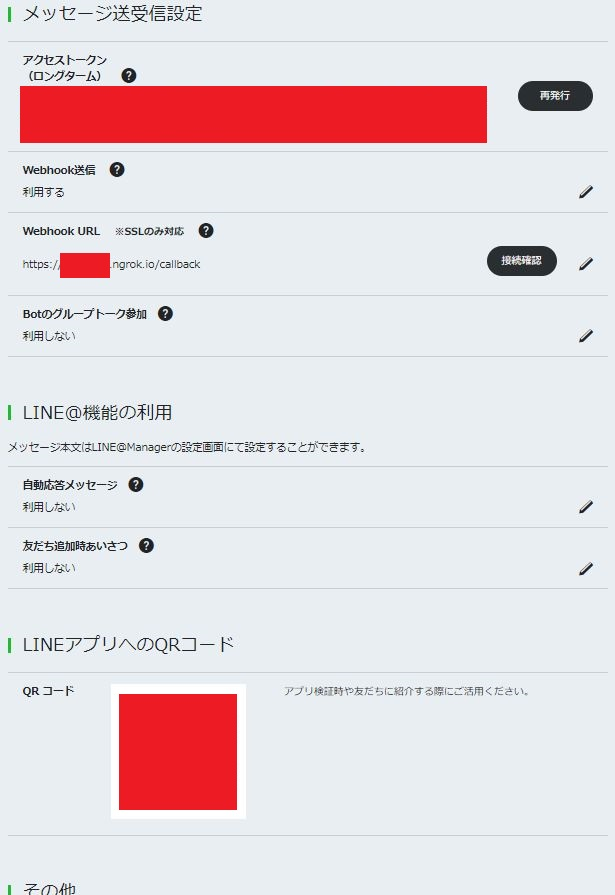Edit 自動応答メッセージ setting with pencil icon
Viewport: 615px width, 895px height.
[x=586, y=507]
